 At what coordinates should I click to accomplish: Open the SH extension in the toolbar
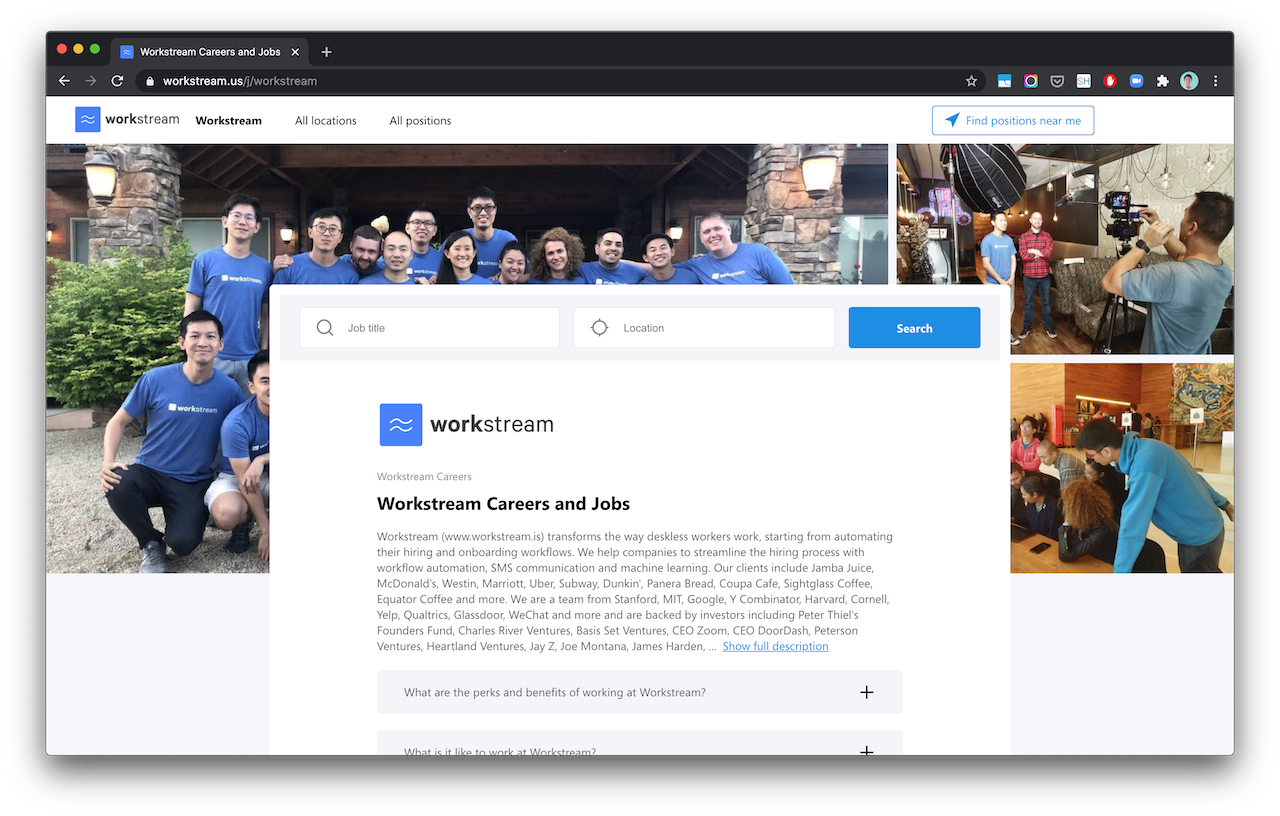click(1083, 81)
